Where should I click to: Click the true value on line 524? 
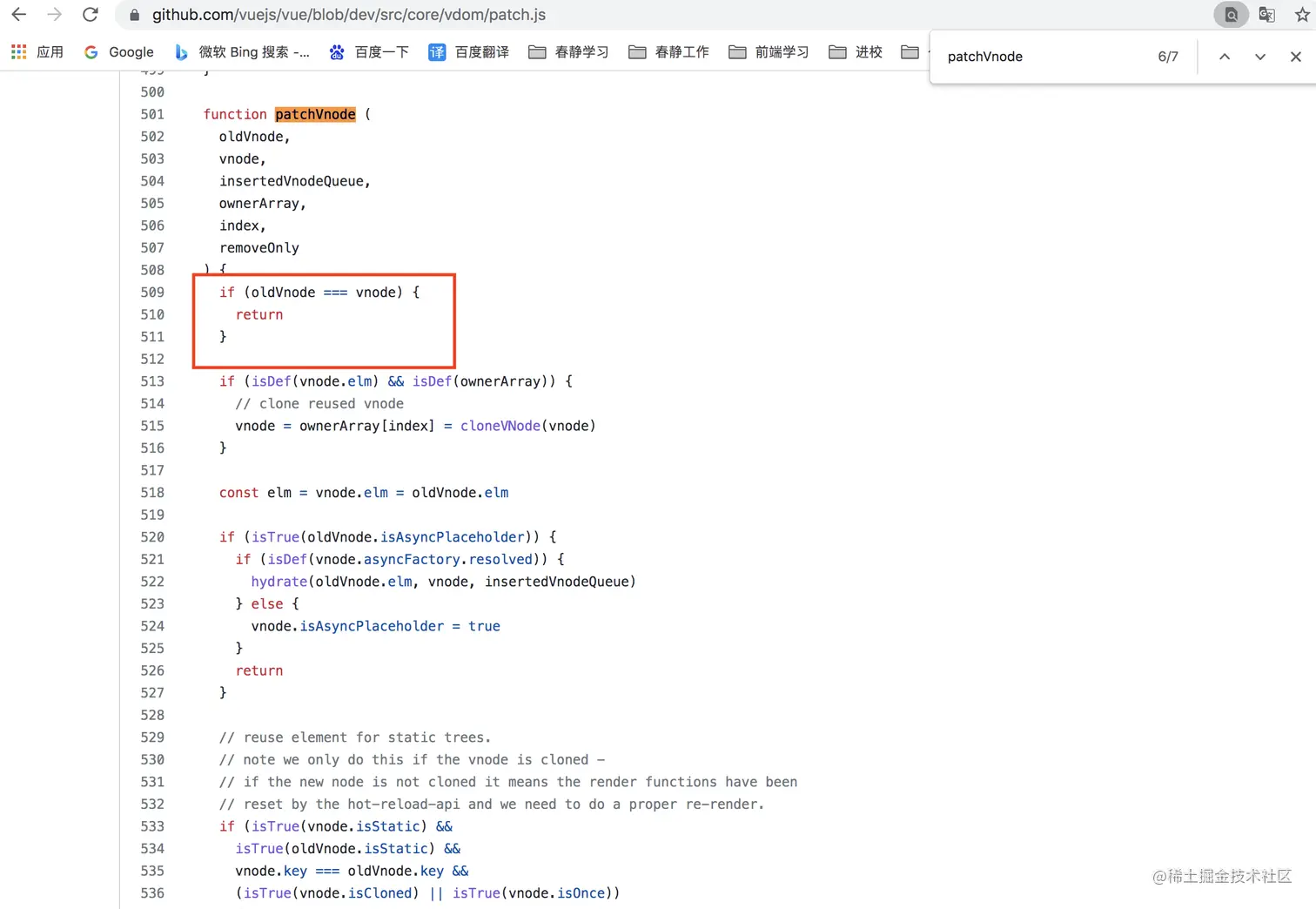pyautogui.click(x=484, y=626)
